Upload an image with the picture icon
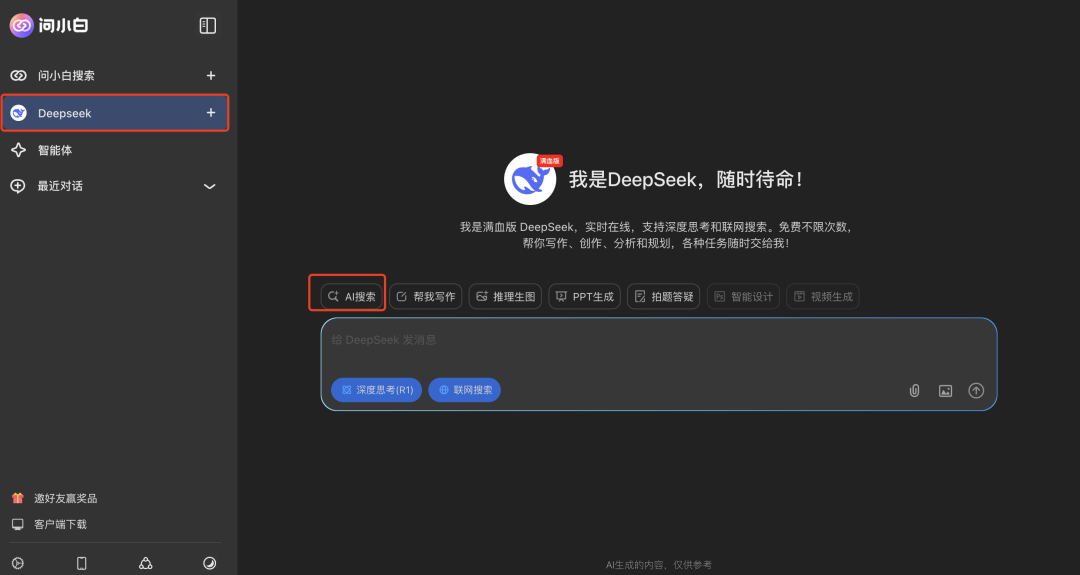This screenshot has width=1080, height=575. pyautogui.click(x=945, y=390)
